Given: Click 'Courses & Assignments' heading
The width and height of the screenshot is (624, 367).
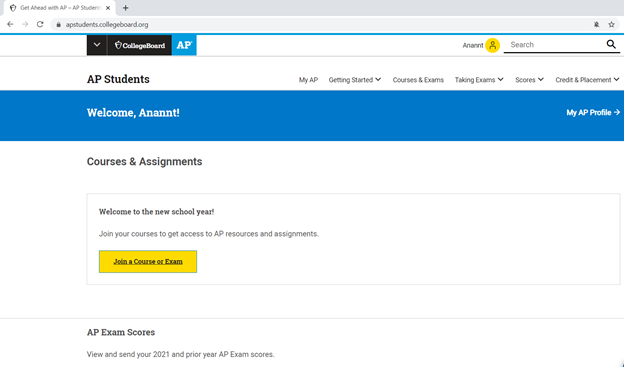Looking at the screenshot, I should tap(144, 162).
